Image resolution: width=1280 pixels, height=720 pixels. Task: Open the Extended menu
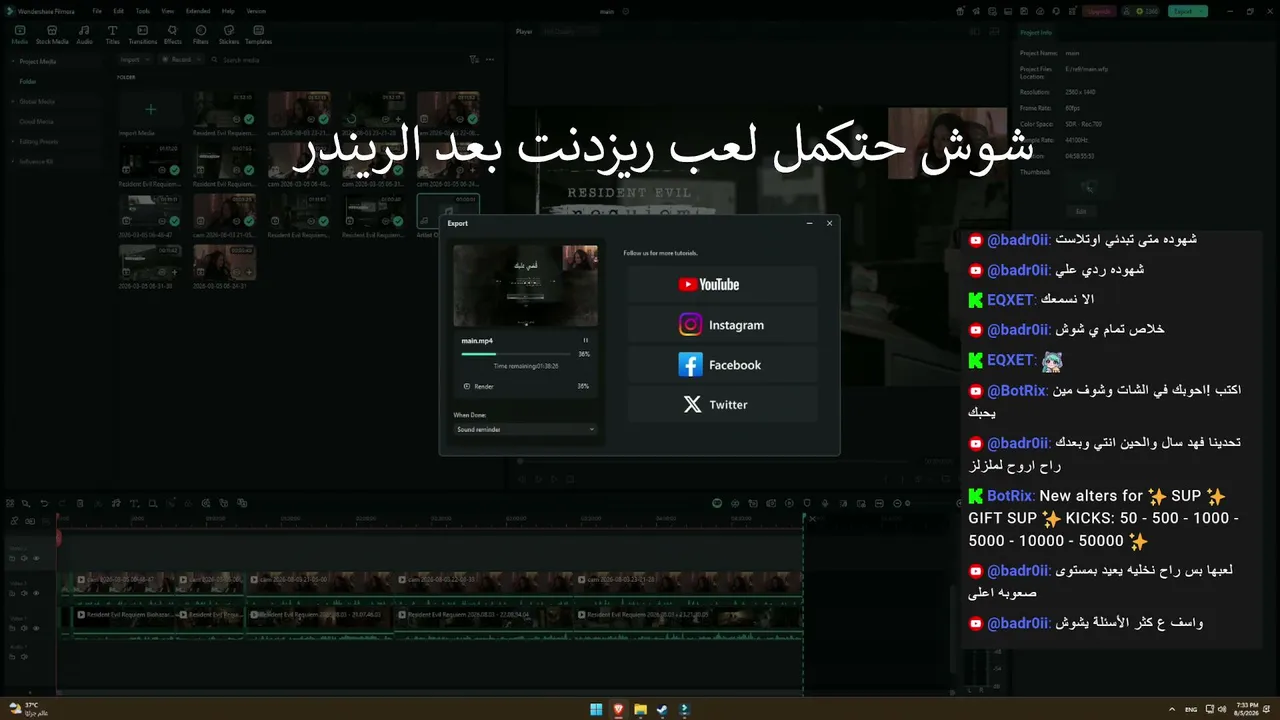click(198, 11)
